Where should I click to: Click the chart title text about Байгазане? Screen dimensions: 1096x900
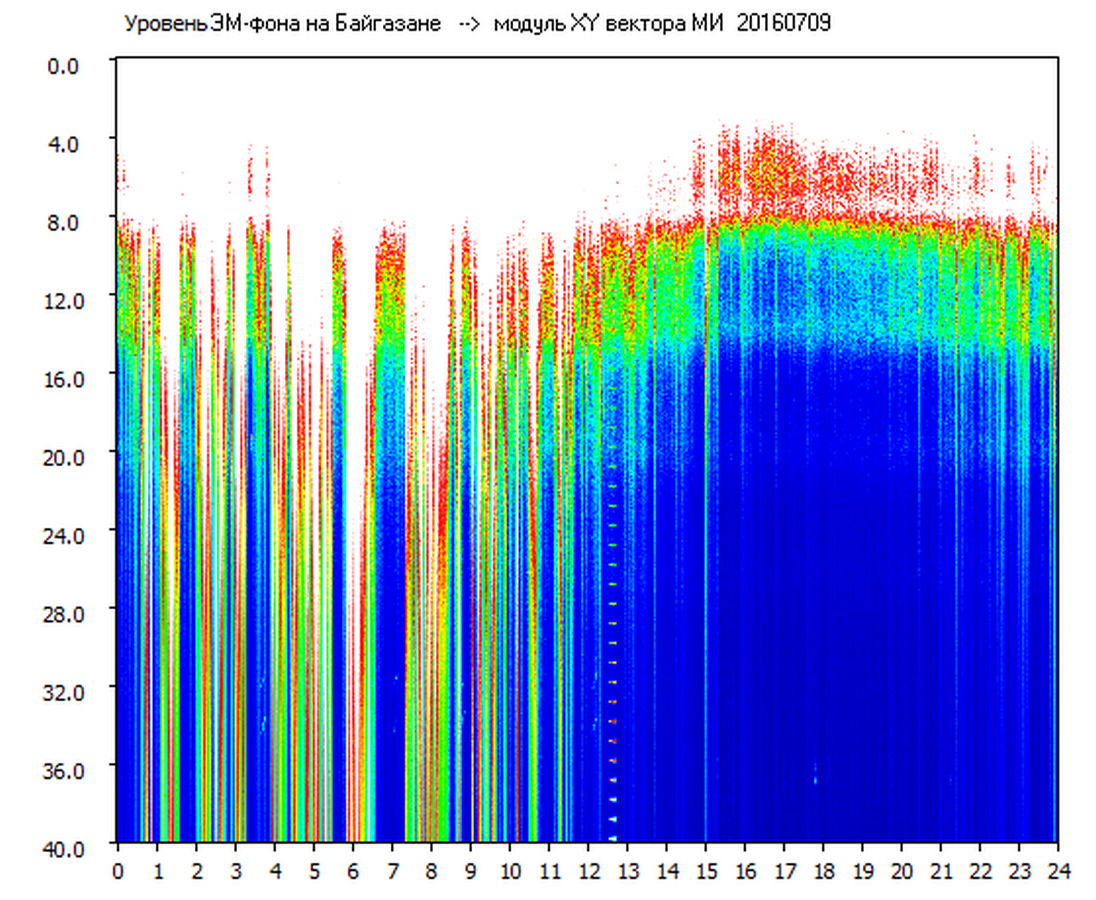(282, 24)
